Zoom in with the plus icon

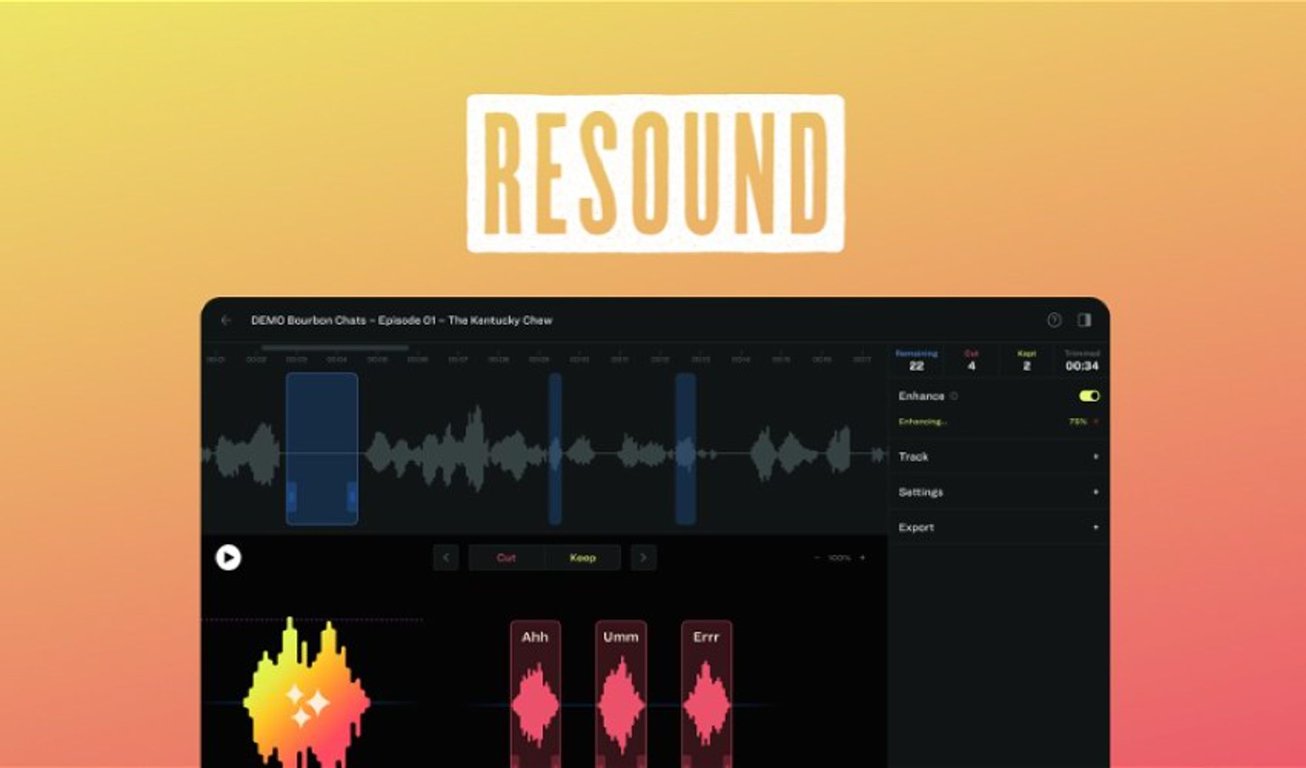pos(863,558)
